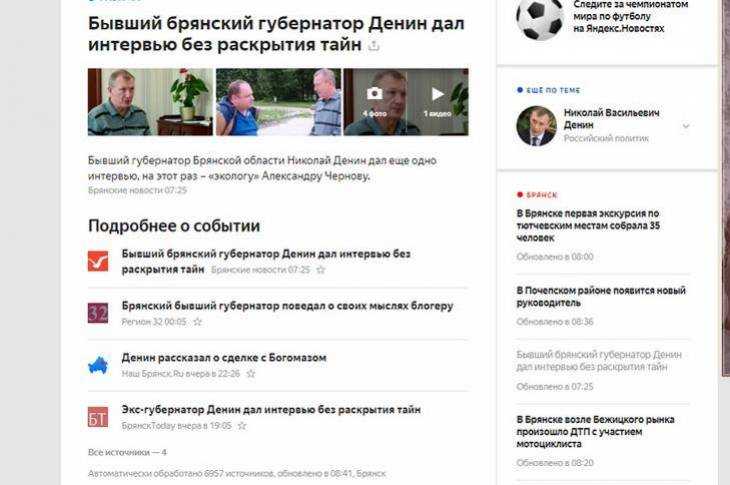Click the Регион 32 source logo
This screenshot has height=485, width=730.
click(x=98, y=313)
